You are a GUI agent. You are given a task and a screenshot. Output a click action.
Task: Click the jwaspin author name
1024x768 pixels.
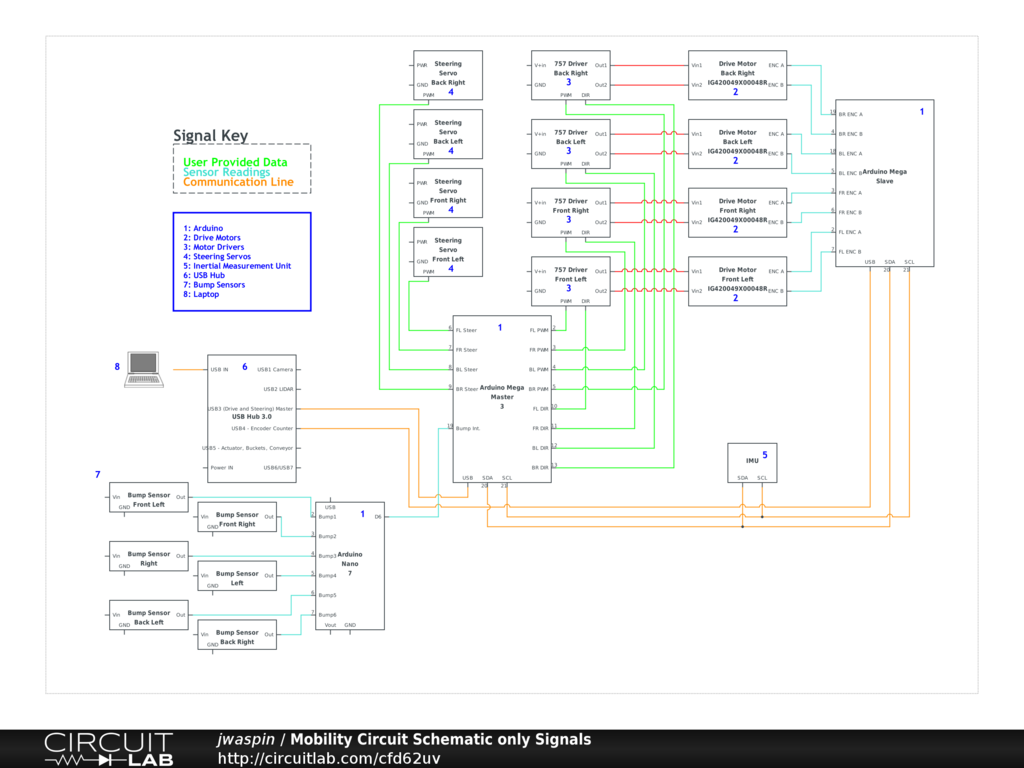pyautogui.click(x=246, y=740)
